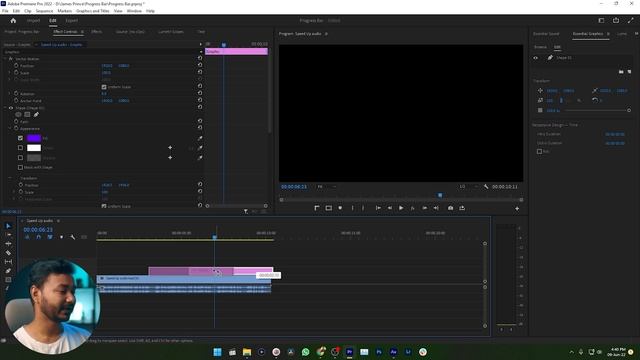Open the Import workspace
This screenshot has height=360, width=640.
click(33, 20)
